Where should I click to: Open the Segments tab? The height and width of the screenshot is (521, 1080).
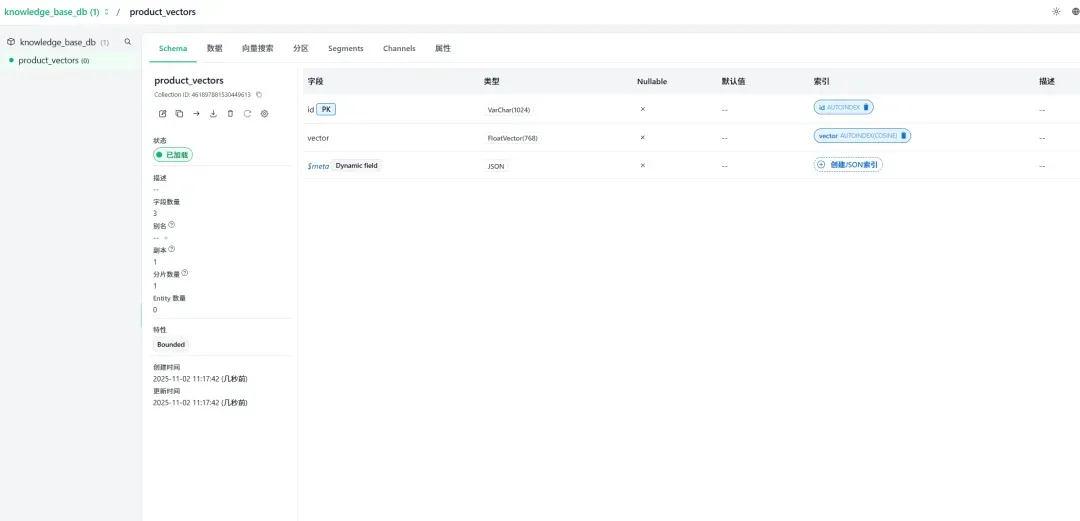point(345,48)
